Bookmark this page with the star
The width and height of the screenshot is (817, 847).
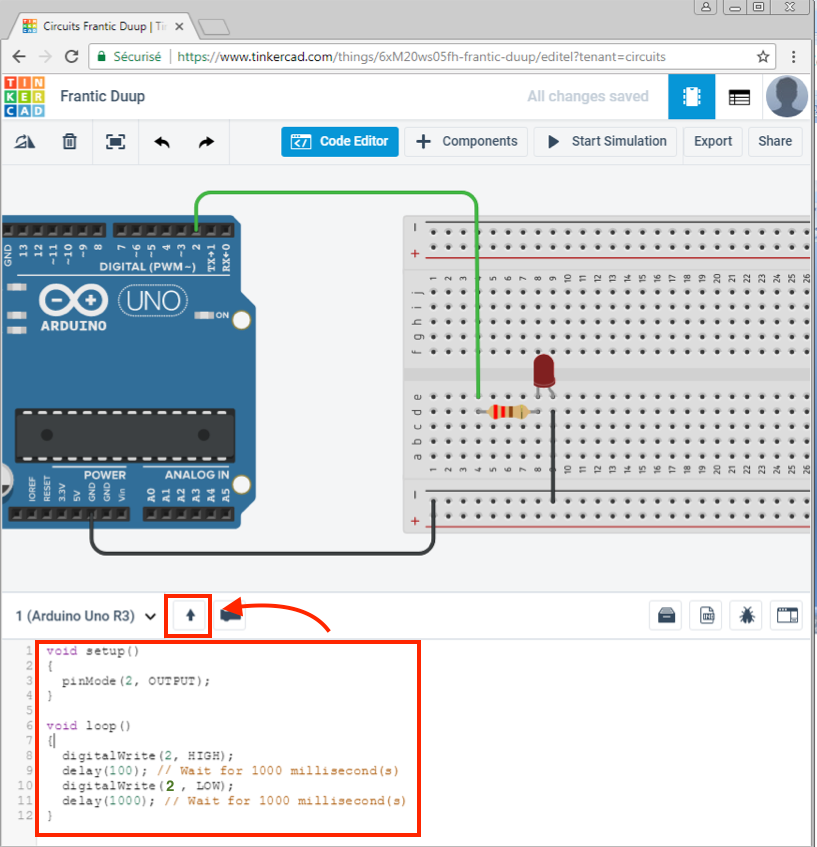coord(763,57)
